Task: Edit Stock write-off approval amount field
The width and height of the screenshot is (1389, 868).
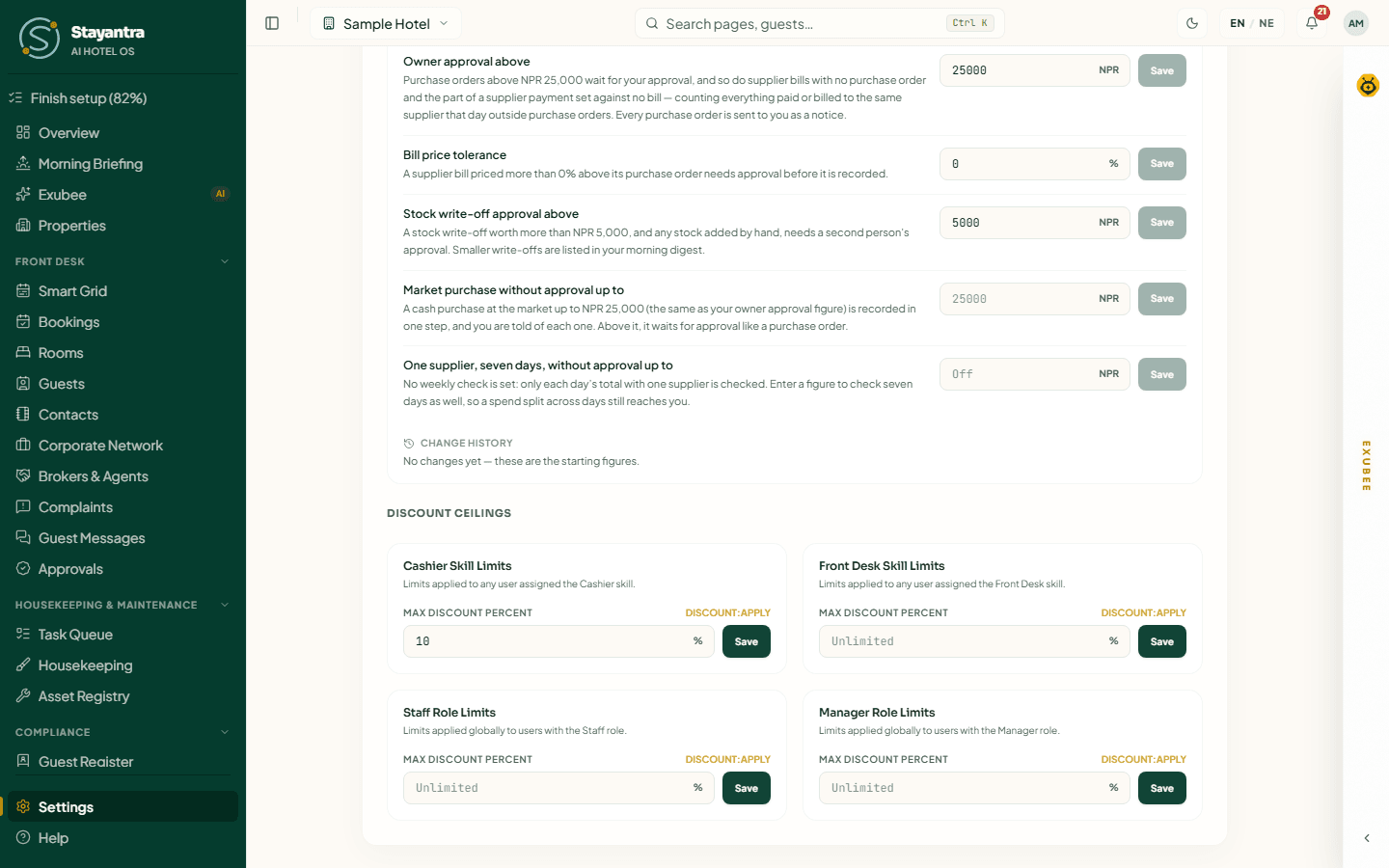Action: tap(1035, 223)
